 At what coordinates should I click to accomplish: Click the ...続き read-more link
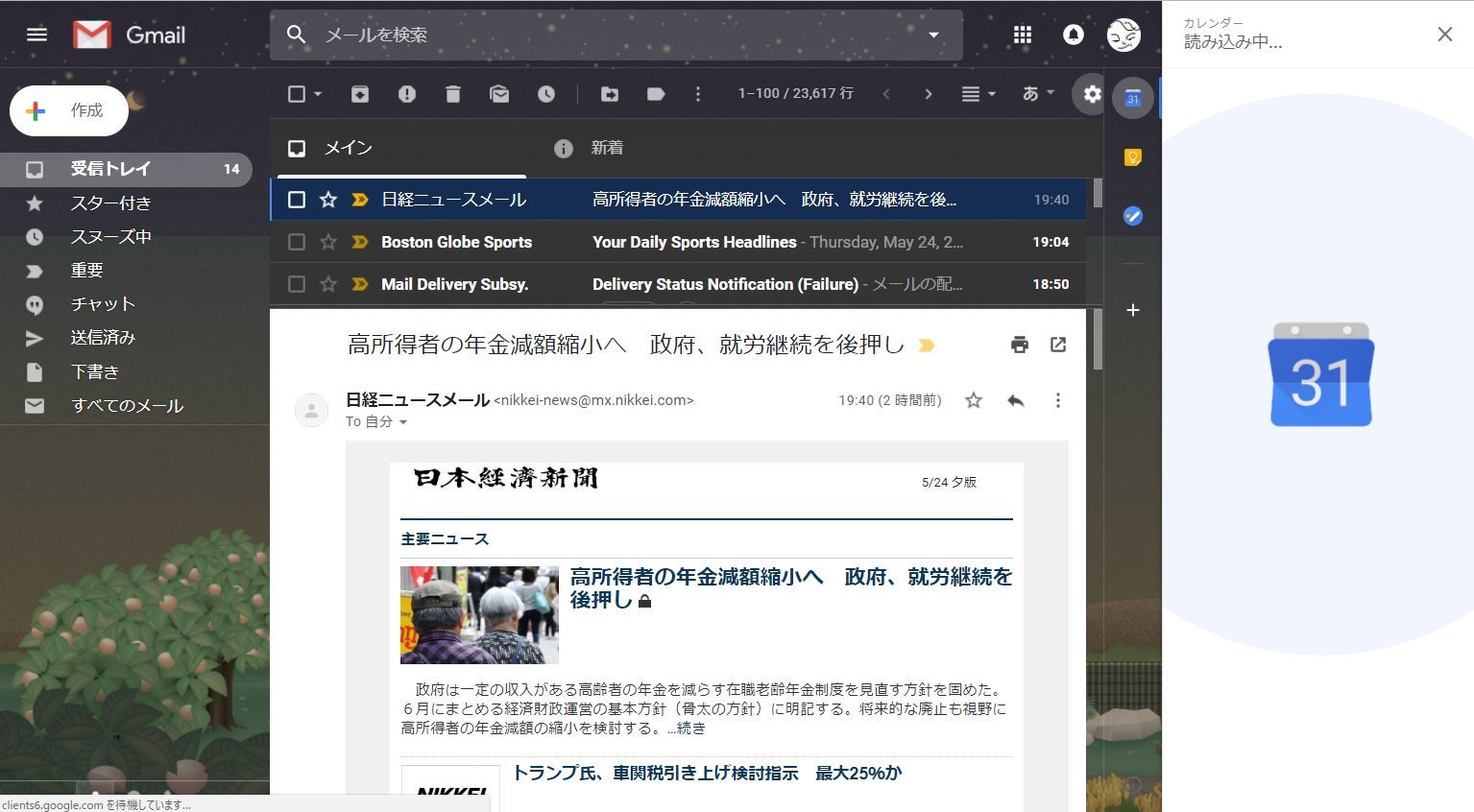click(687, 728)
